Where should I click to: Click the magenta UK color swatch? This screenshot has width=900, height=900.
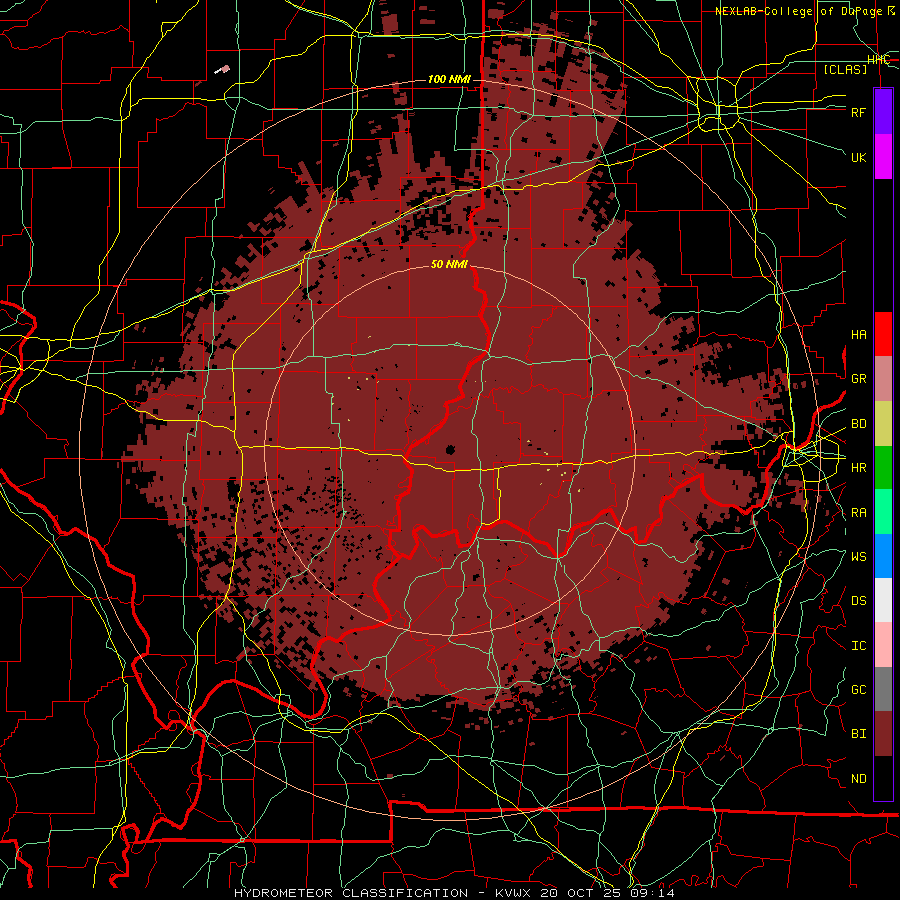click(883, 157)
